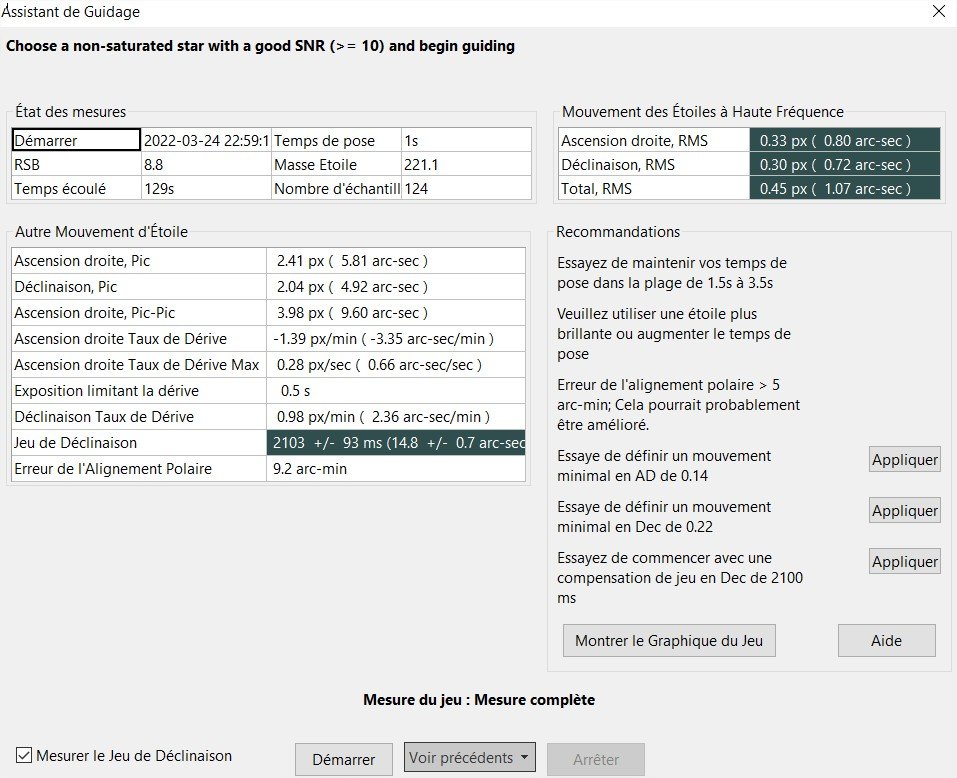Click the Arrêter button
Screen dimensions: 957x778
[595, 759]
